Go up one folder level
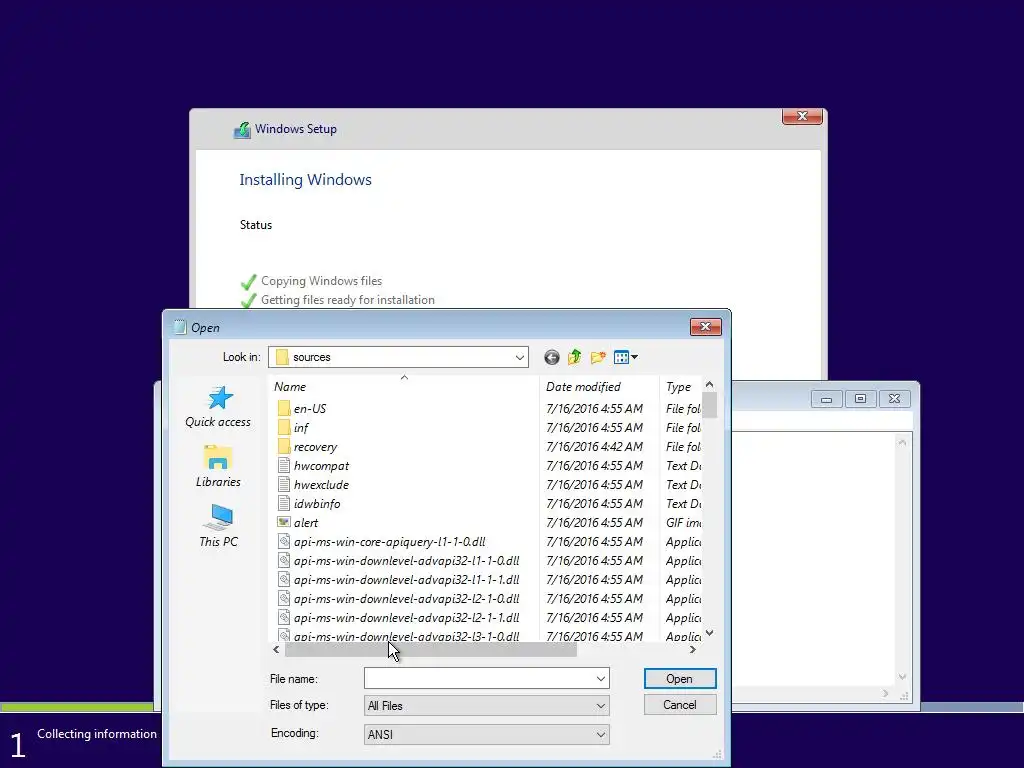The width and height of the screenshot is (1024, 768). point(575,357)
